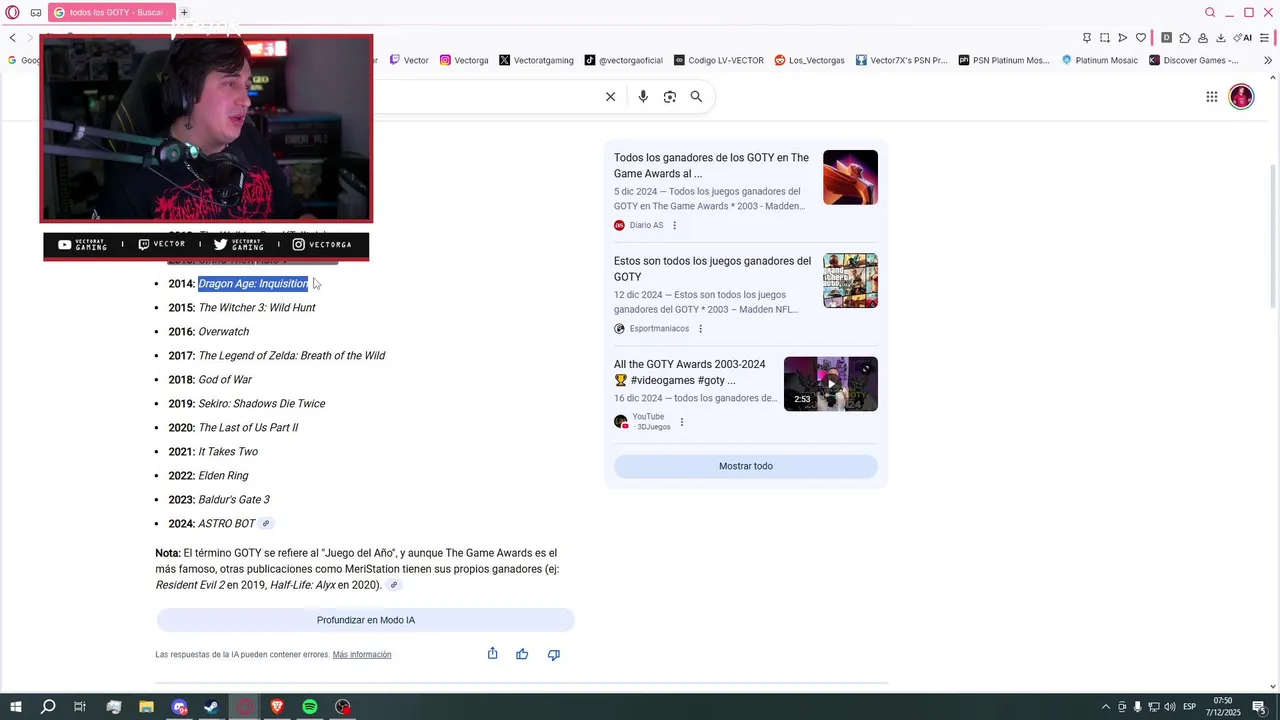1280x720 pixels.
Task: Open 'Estos son todos los juegos ganadores' result
Action: click(712, 269)
